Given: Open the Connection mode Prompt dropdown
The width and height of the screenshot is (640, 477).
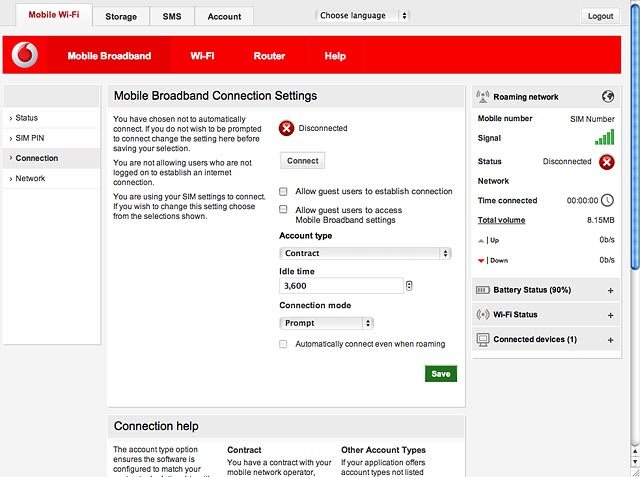Looking at the screenshot, I should pos(326,323).
